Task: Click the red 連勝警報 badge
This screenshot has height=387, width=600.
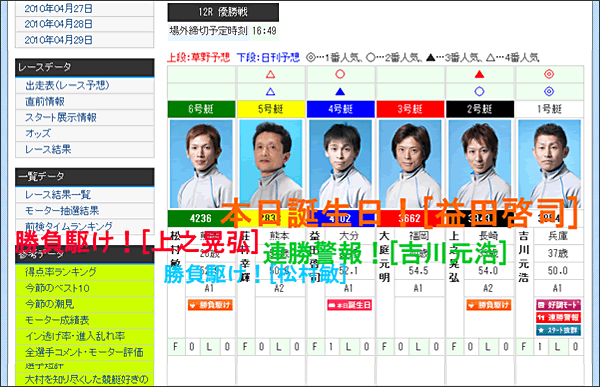Action: (558, 317)
